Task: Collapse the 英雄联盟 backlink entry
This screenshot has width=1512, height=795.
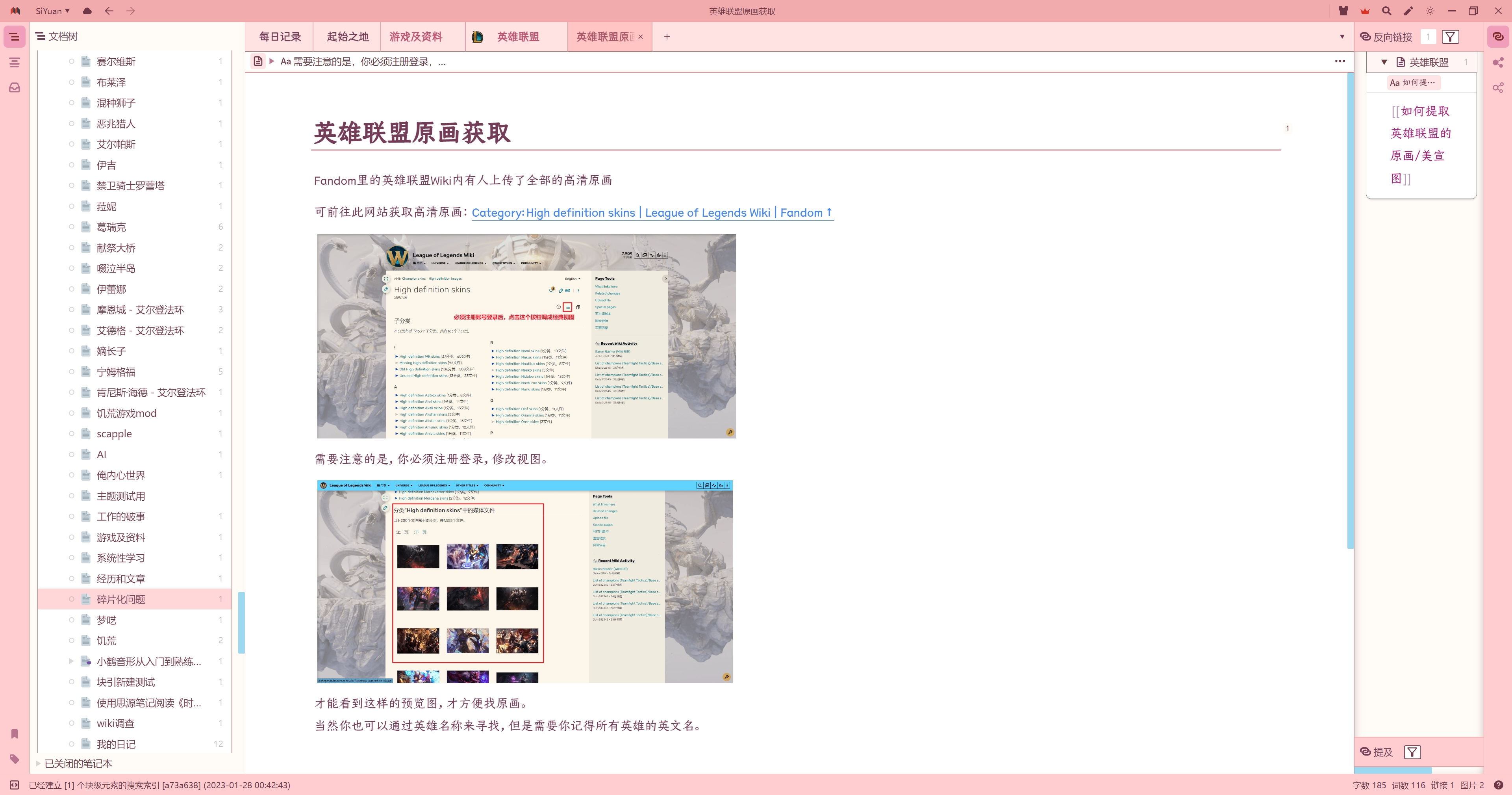Action: pyautogui.click(x=1384, y=62)
